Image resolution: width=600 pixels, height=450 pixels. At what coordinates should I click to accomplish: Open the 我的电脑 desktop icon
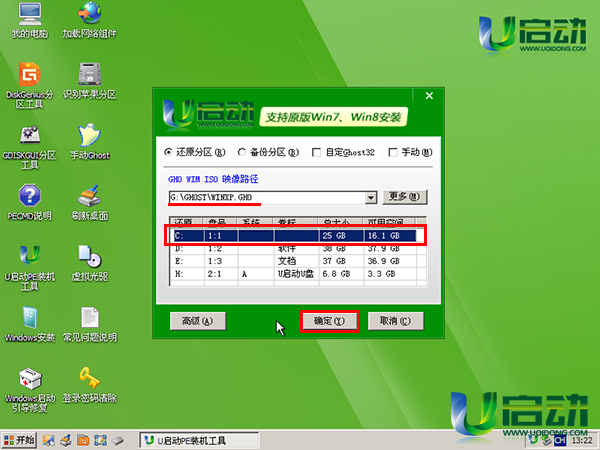(x=30, y=20)
